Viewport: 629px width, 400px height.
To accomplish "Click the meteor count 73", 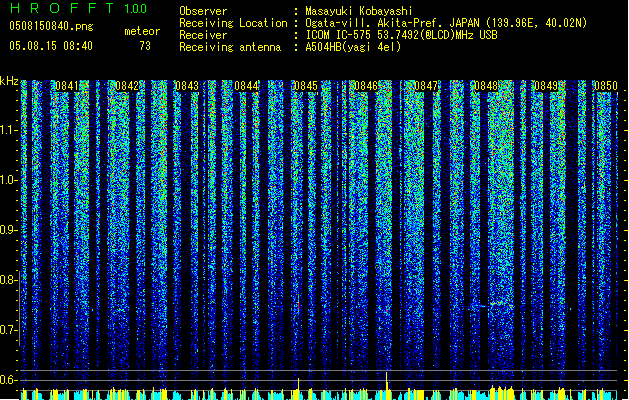I will pos(145,46).
